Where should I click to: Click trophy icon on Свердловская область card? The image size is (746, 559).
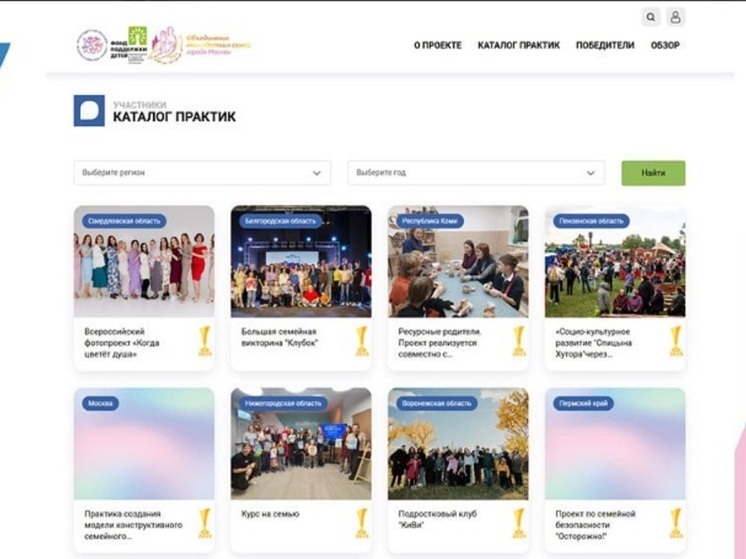click(x=205, y=341)
